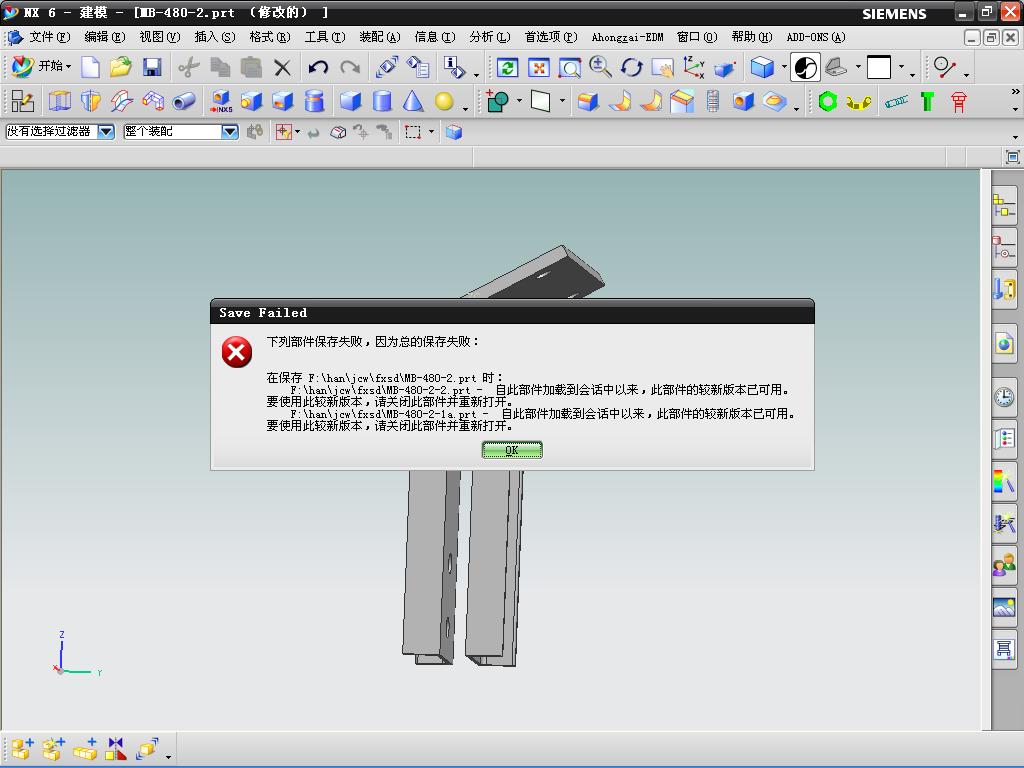This screenshot has height=768, width=1024.
Task: Click the Zoom window magnifier icon
Action: 569,67
